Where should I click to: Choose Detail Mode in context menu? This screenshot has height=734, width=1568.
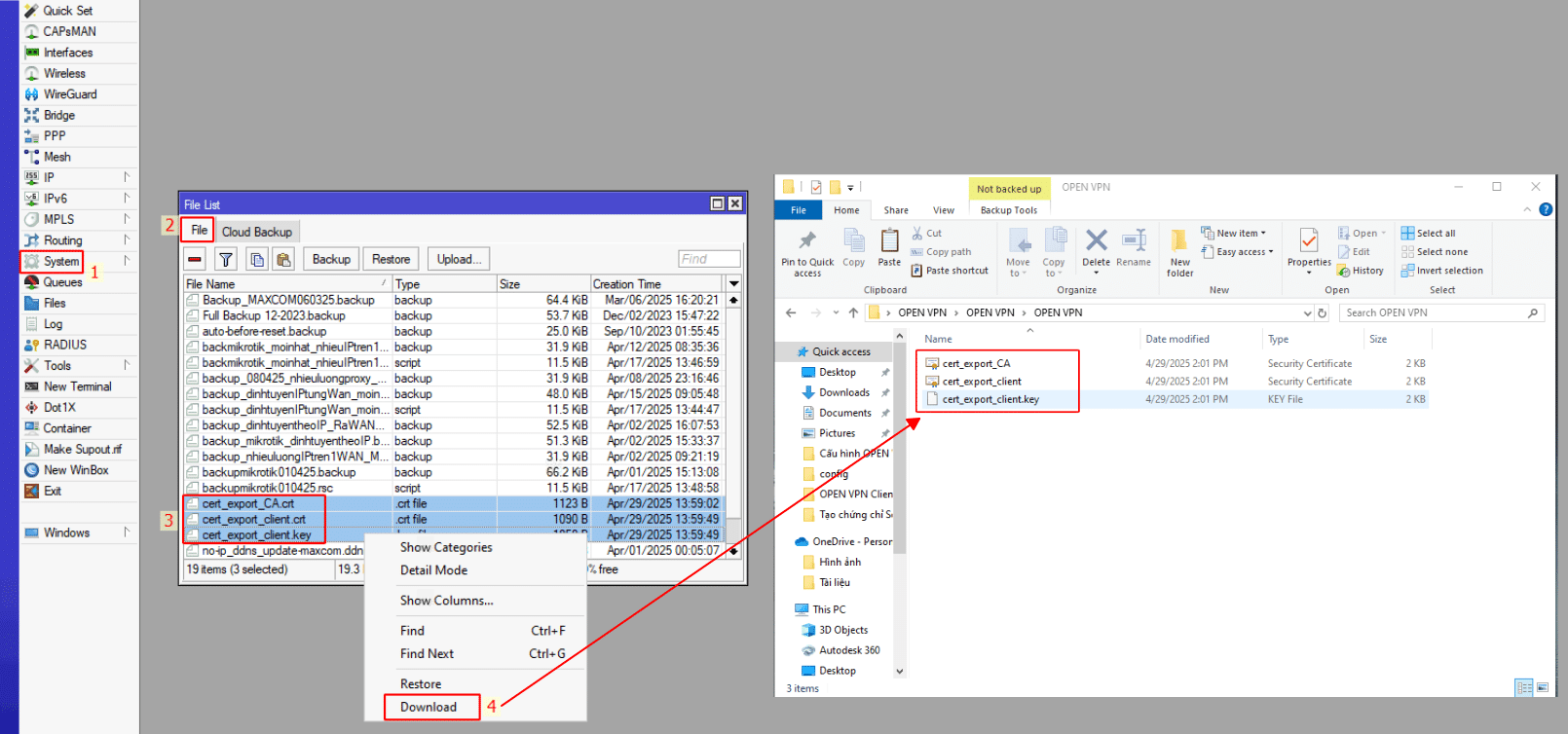pos(434,570)
